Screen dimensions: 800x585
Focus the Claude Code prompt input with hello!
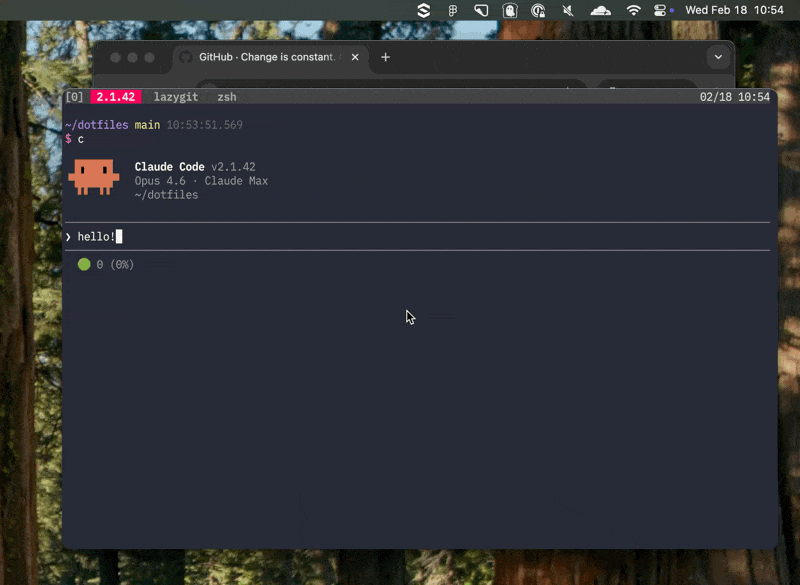(417, 237)
